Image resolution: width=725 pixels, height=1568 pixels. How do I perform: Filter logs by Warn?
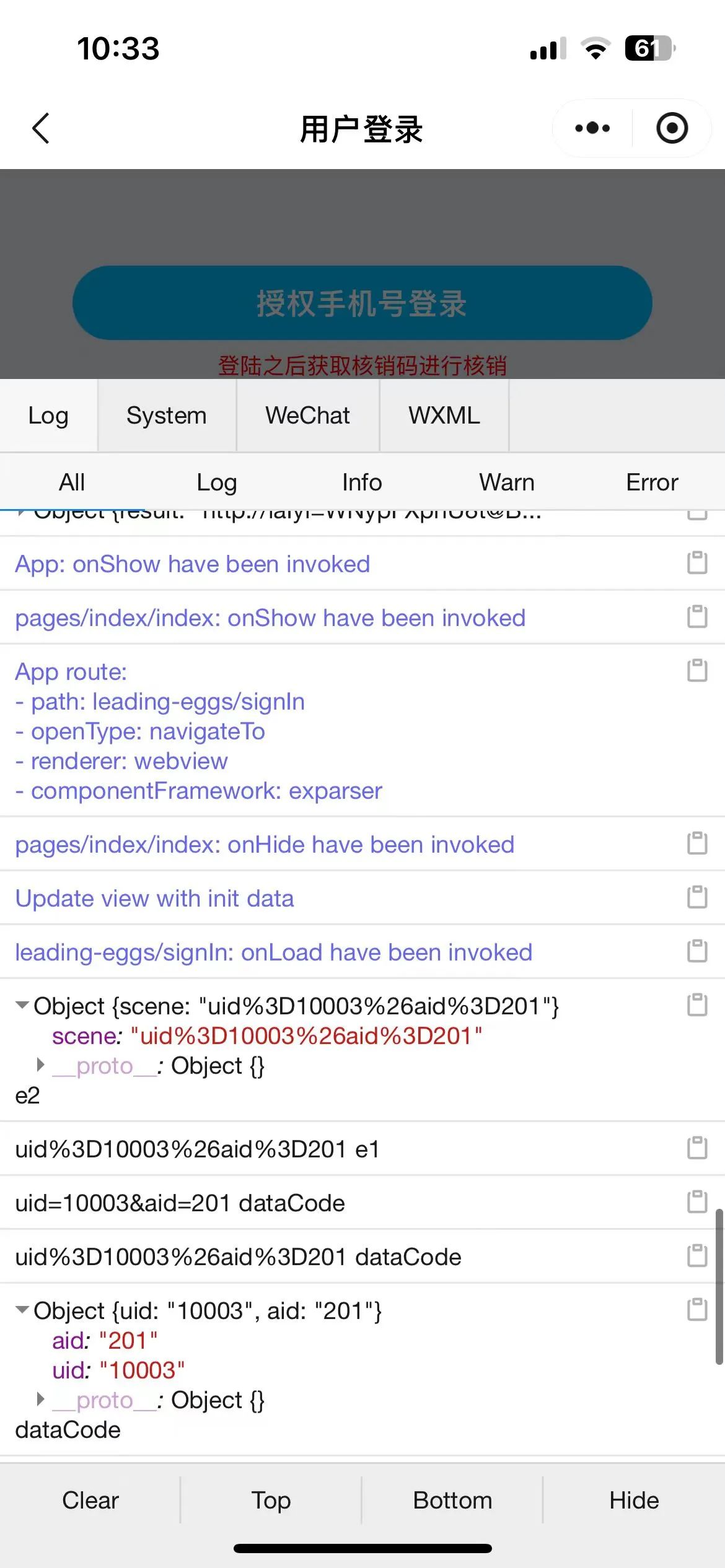(507, 482)
